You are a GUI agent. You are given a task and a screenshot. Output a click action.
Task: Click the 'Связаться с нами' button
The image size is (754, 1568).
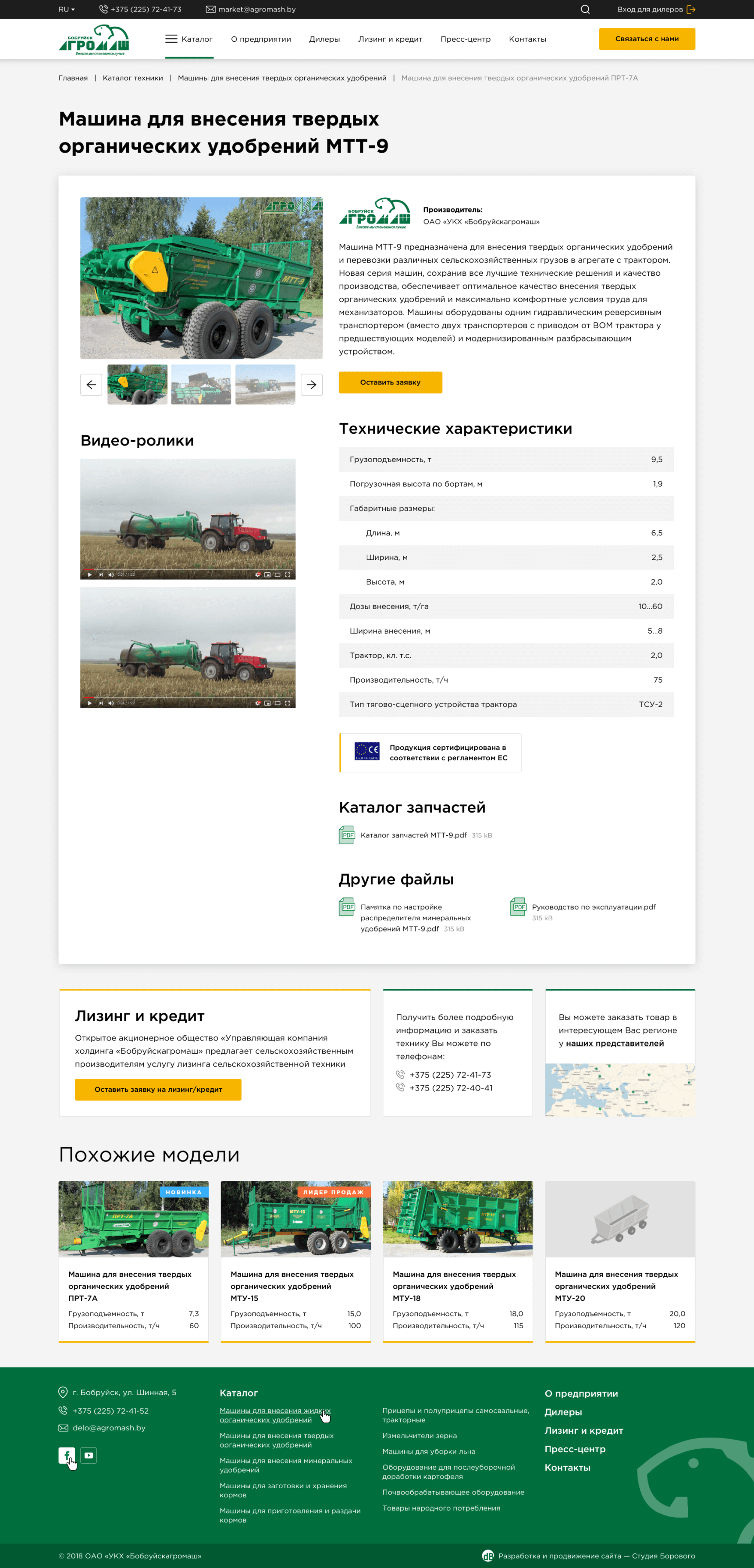tap(647, 39)
